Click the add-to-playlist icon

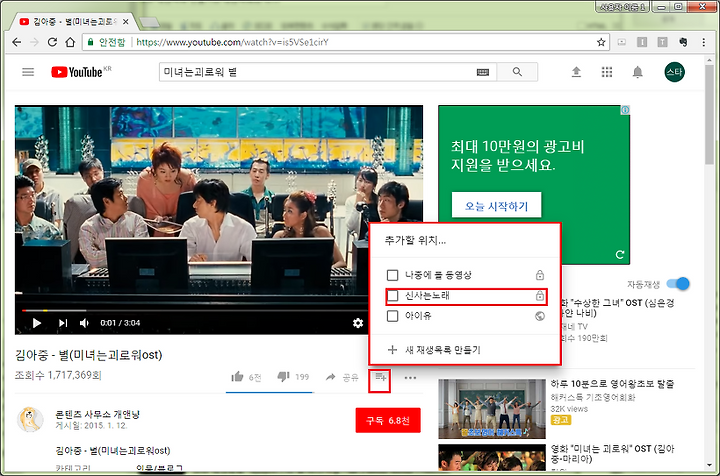click(x=380, y=378)
